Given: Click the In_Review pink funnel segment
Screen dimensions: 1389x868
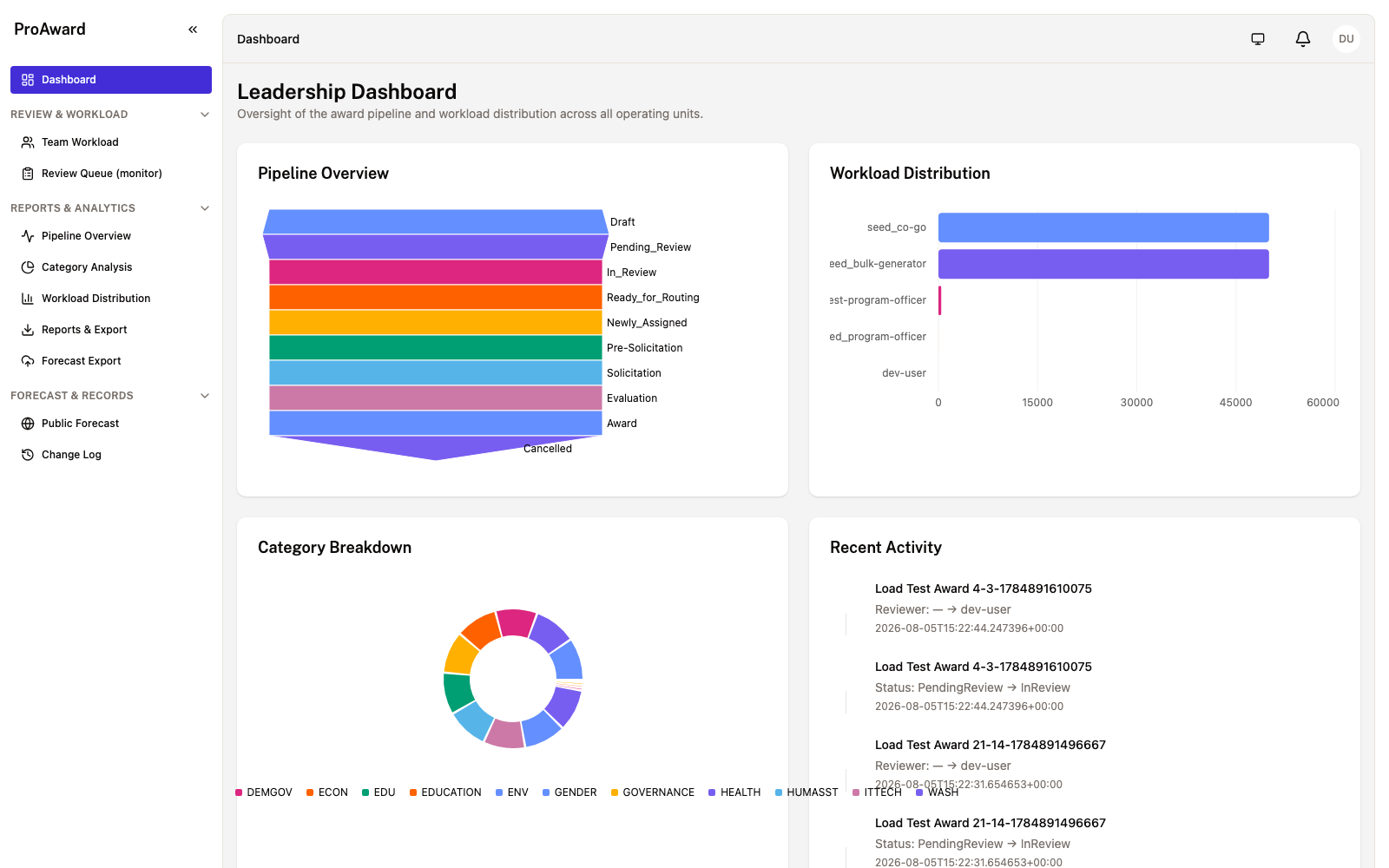Looking at the screenshot, I should click(436, 272).
